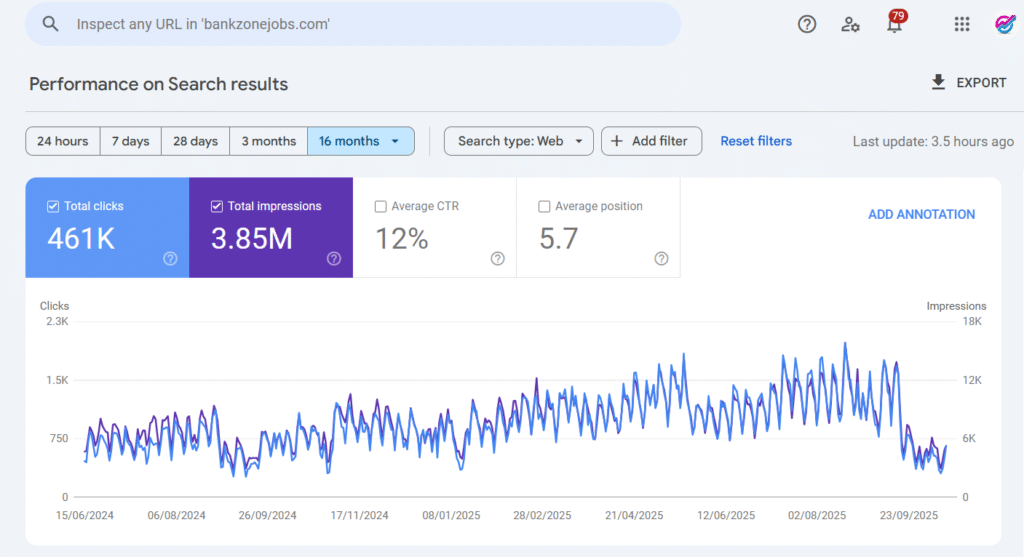Viewport: 1024px width, 557px height.
Task: Uncheck the Total clicks checkbox
Action: point(53,207)
